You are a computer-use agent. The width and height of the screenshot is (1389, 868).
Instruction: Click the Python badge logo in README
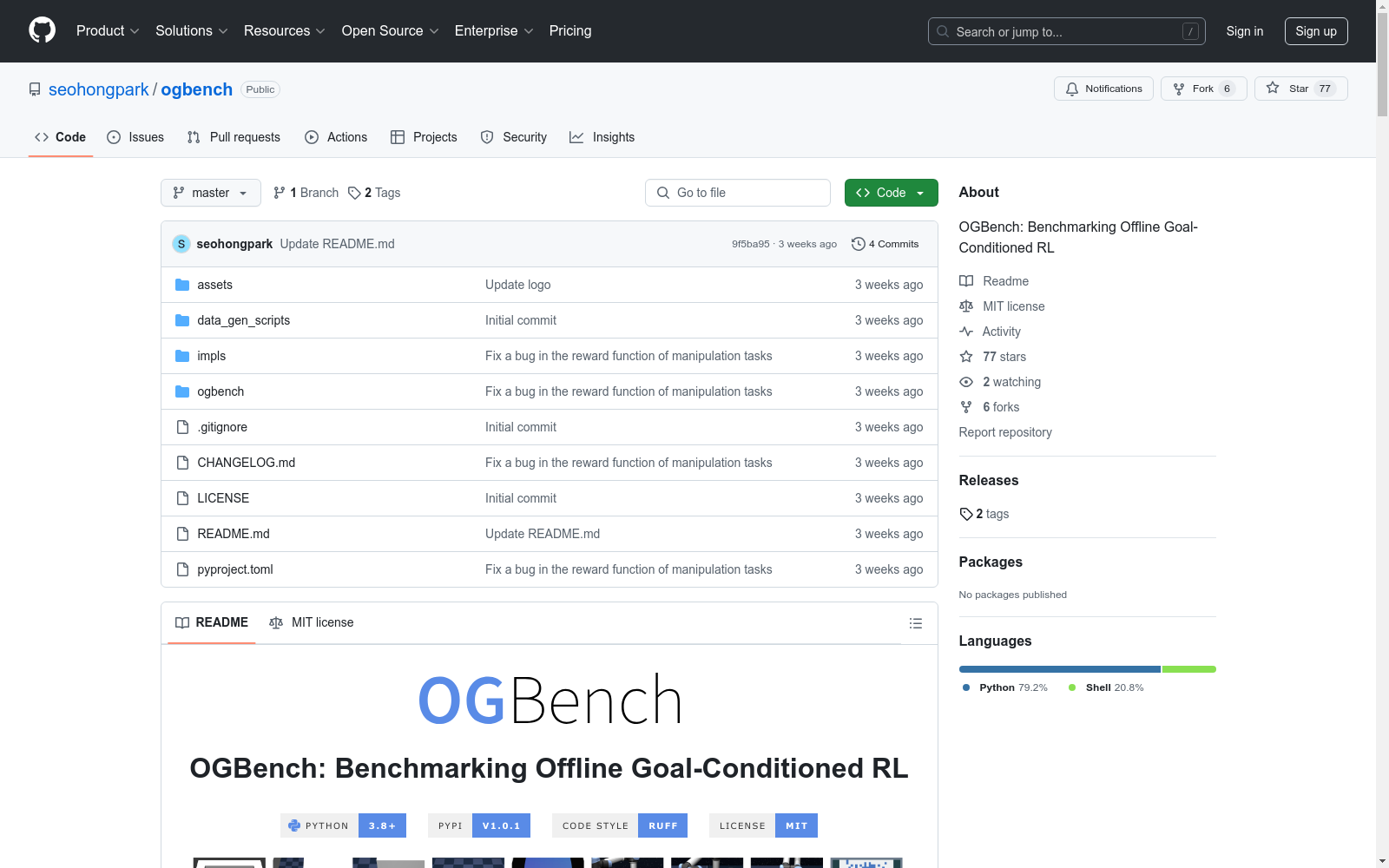tap(294, 825)
